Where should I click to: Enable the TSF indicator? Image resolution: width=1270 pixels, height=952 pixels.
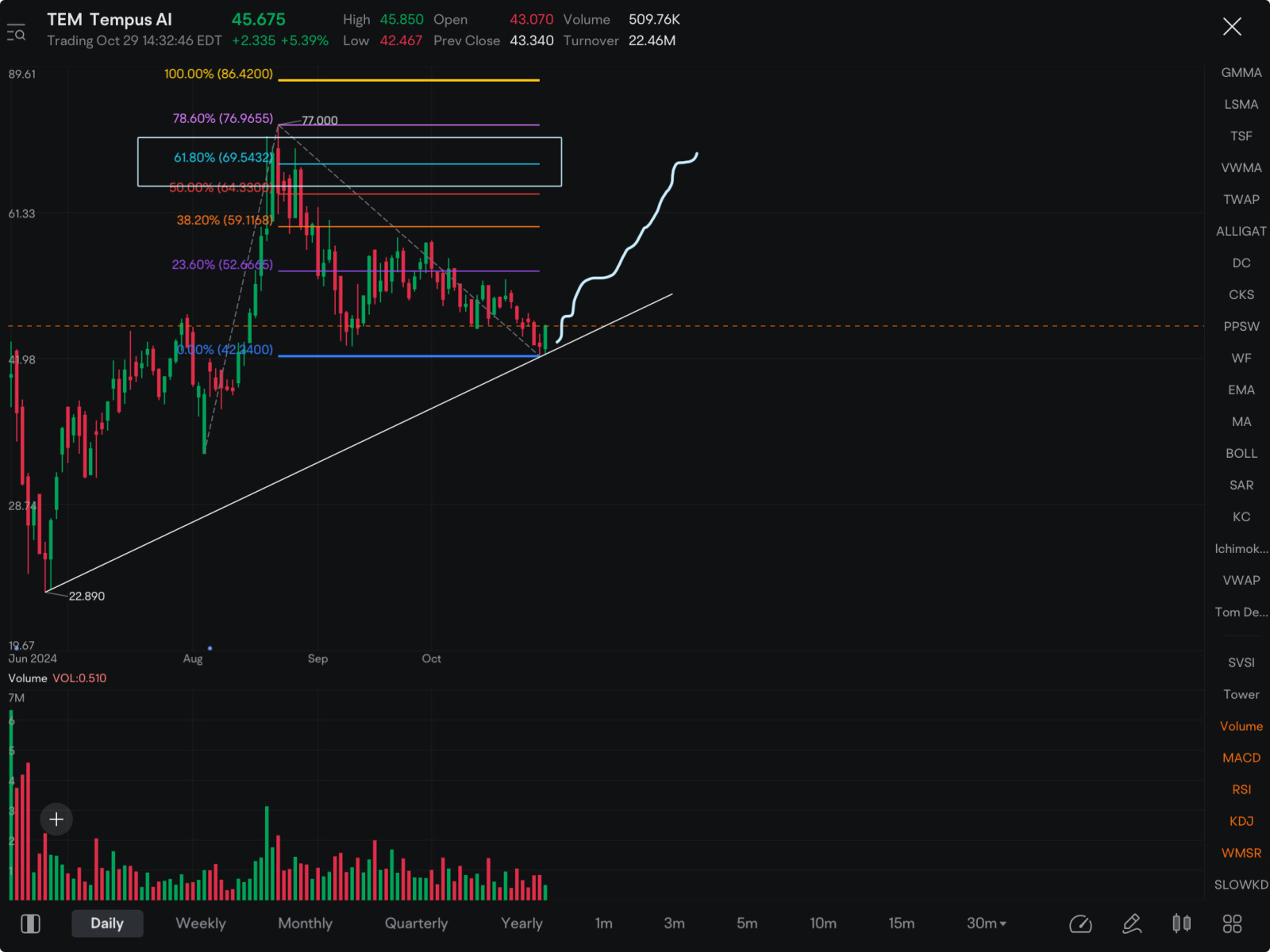coord(1241,136)
